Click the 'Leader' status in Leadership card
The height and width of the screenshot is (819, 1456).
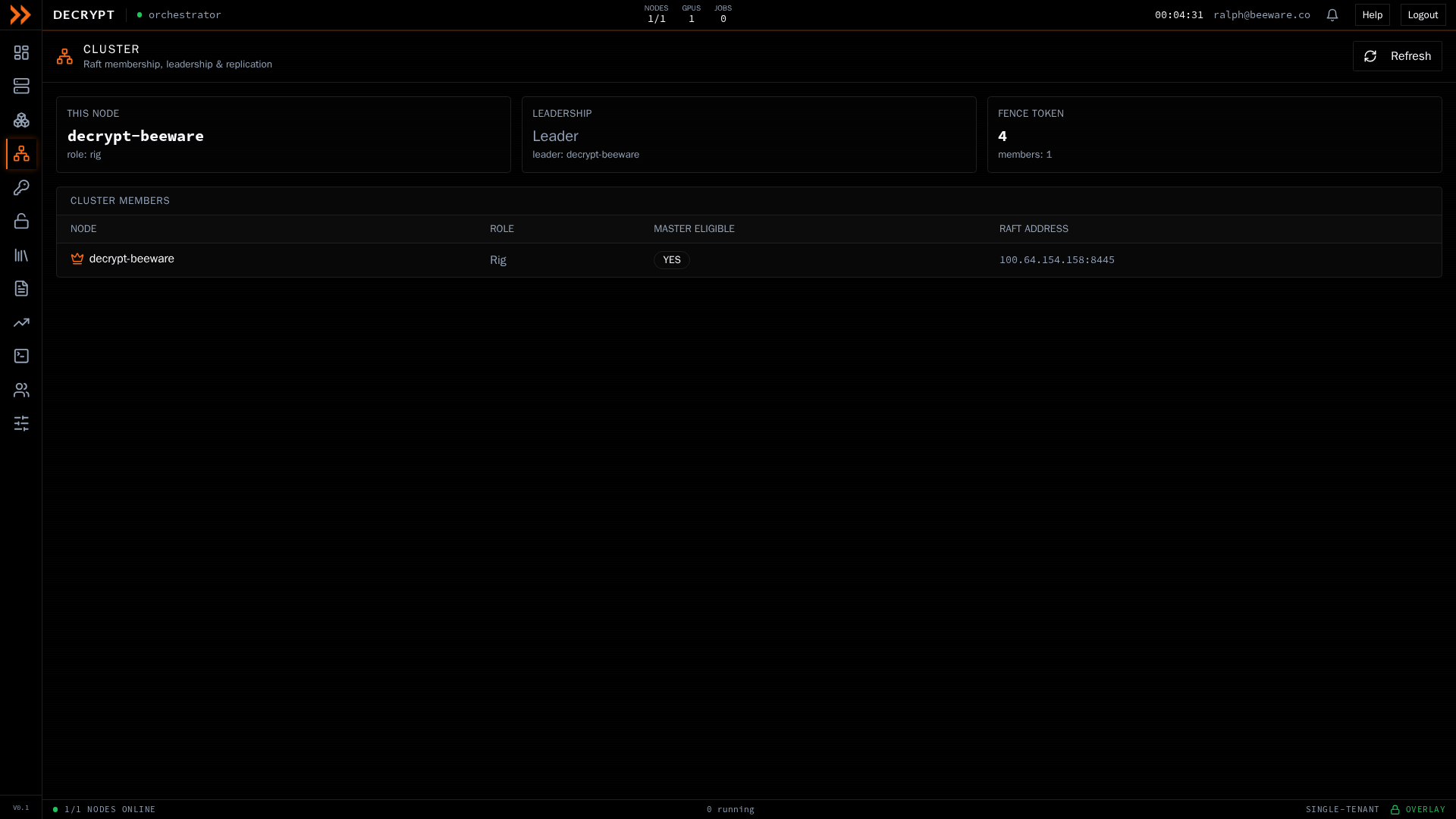coord(555,136)
